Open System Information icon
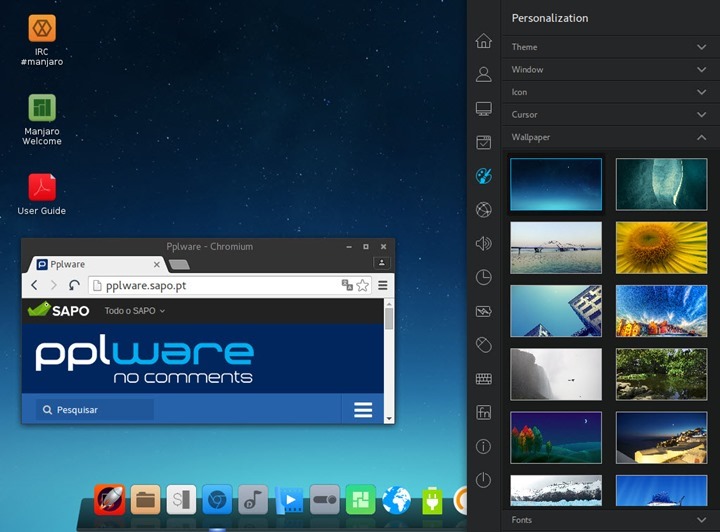Image resolution: width=720 pixels, height=532 pixels. pyautogui.click(x=484, y=446)
